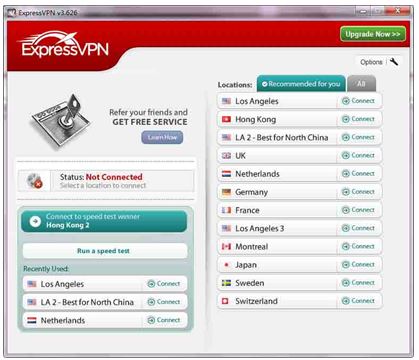Screen dimensions: 419x360
Task: Connect to recently used Netherlands
Action: (164, 320)
